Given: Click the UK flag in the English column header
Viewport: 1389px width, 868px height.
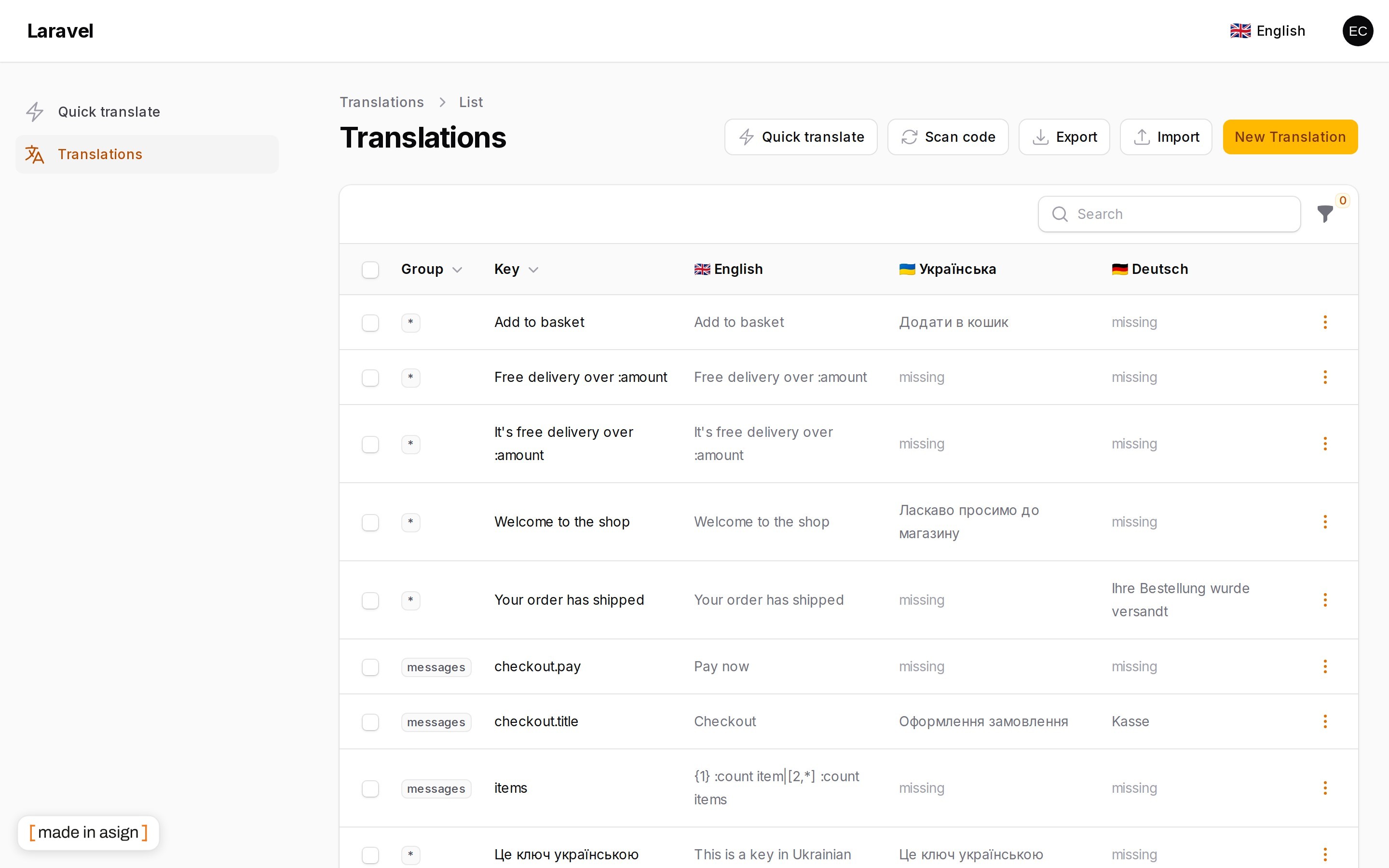Looking at the screenshot, I should point(702,269).
